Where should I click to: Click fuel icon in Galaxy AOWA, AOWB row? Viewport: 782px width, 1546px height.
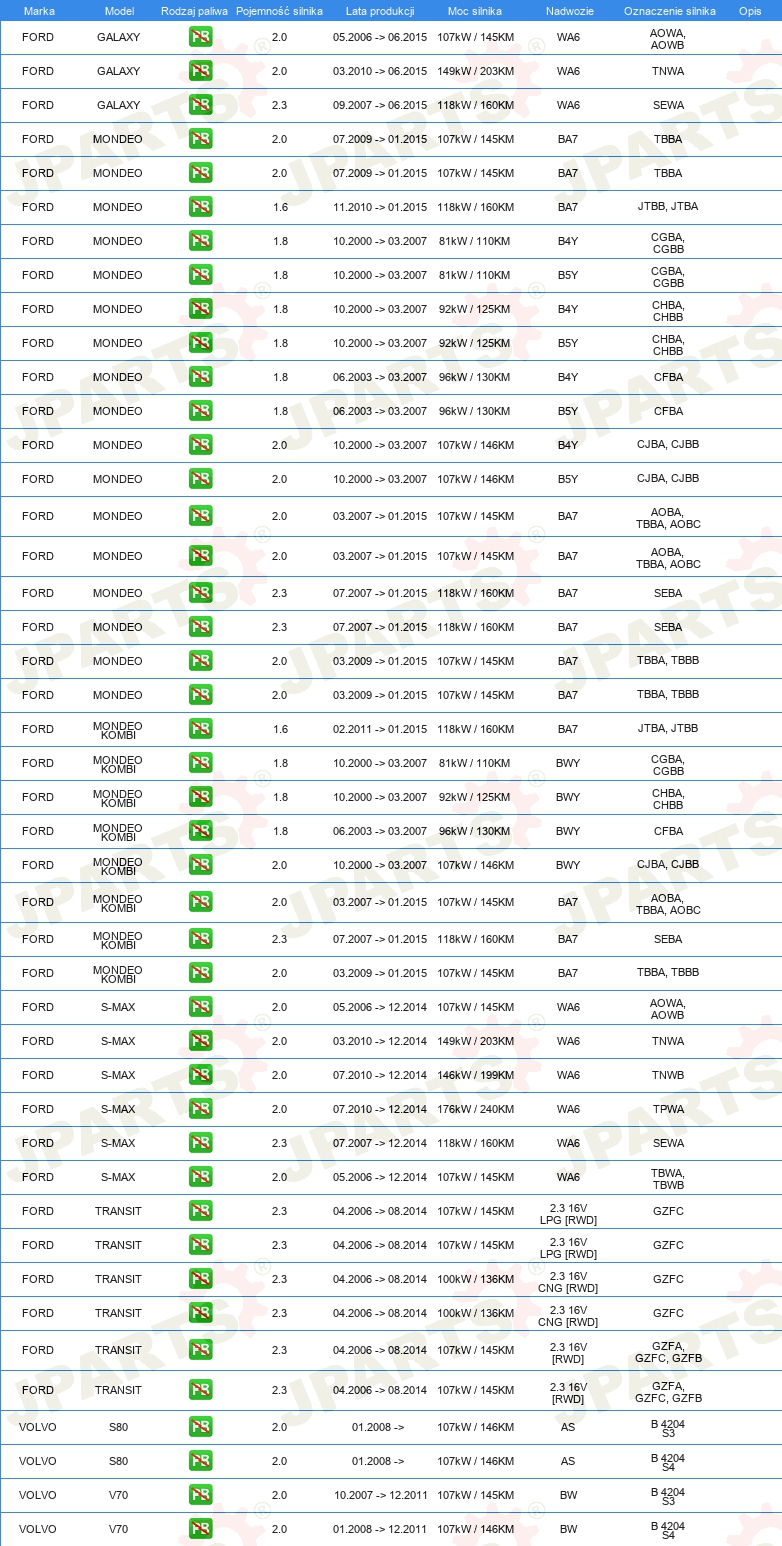[201, 37]
